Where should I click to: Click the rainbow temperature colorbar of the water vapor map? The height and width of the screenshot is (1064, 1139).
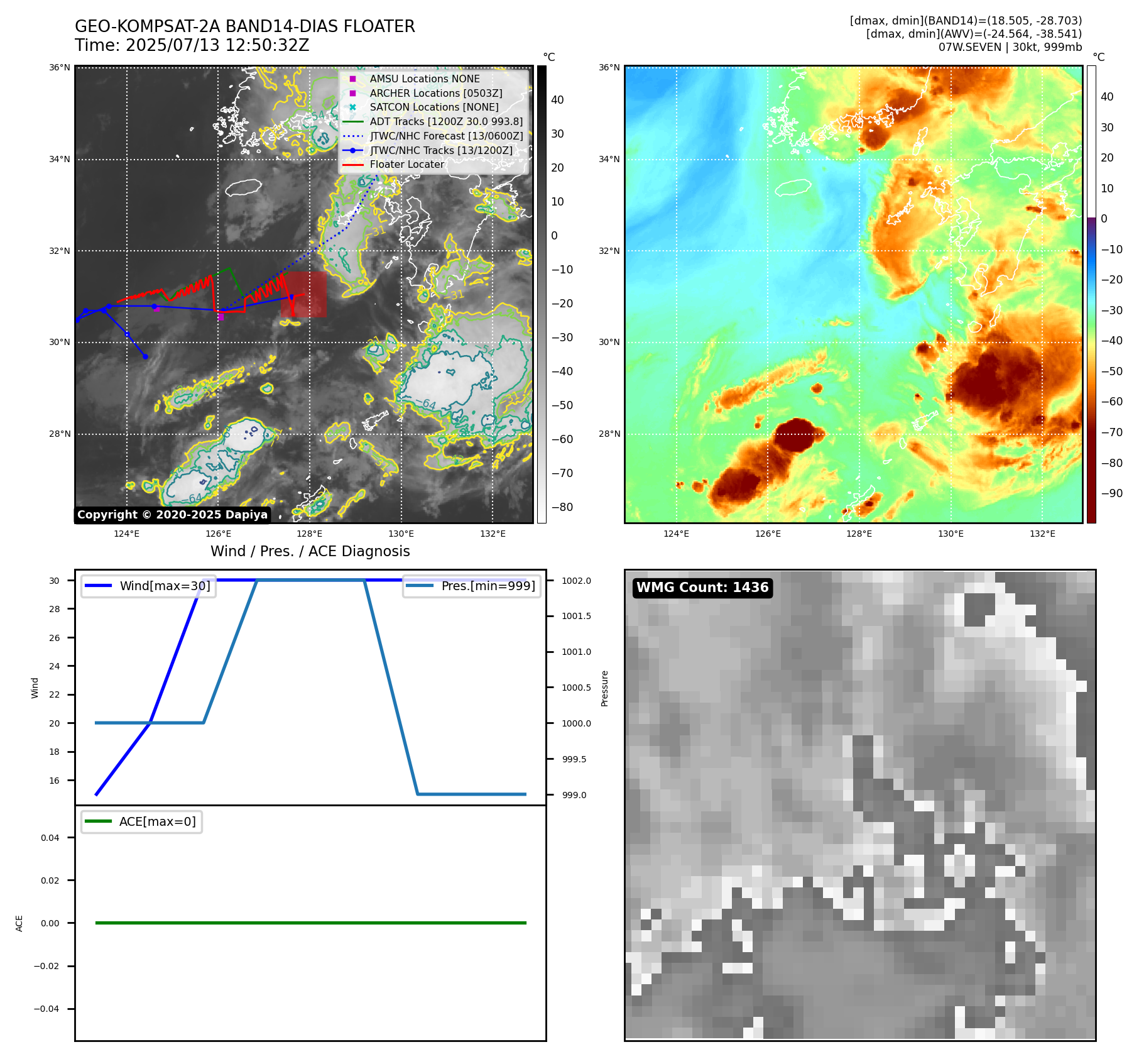1091,294
